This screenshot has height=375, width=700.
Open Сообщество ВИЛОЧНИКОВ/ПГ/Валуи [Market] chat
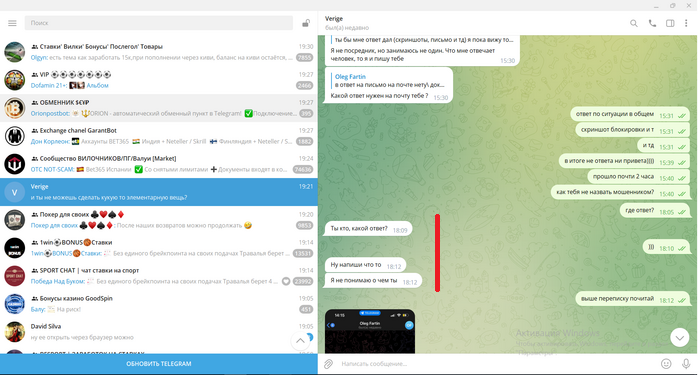click(158, 164)
